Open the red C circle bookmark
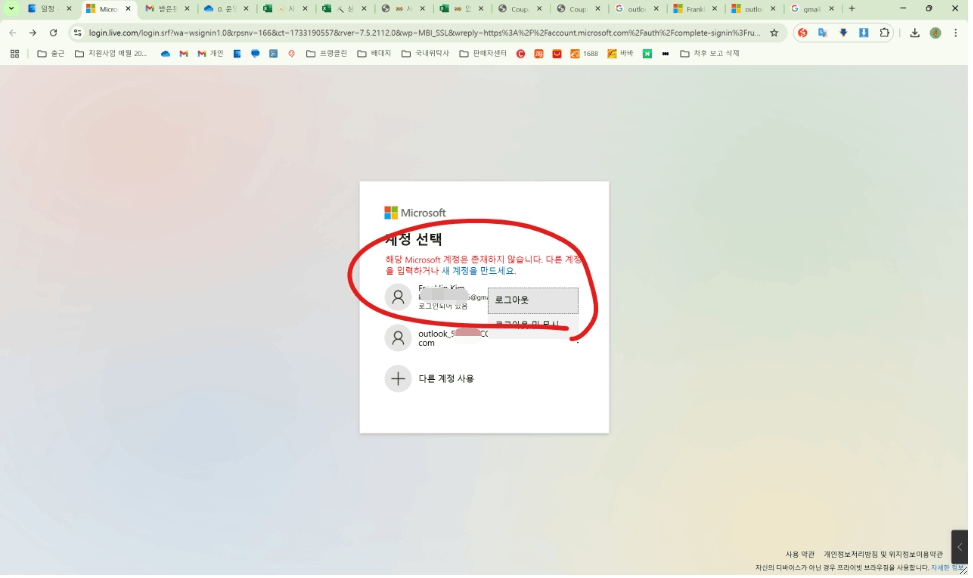This screenshot has width=973, height=578. [522, 54]
